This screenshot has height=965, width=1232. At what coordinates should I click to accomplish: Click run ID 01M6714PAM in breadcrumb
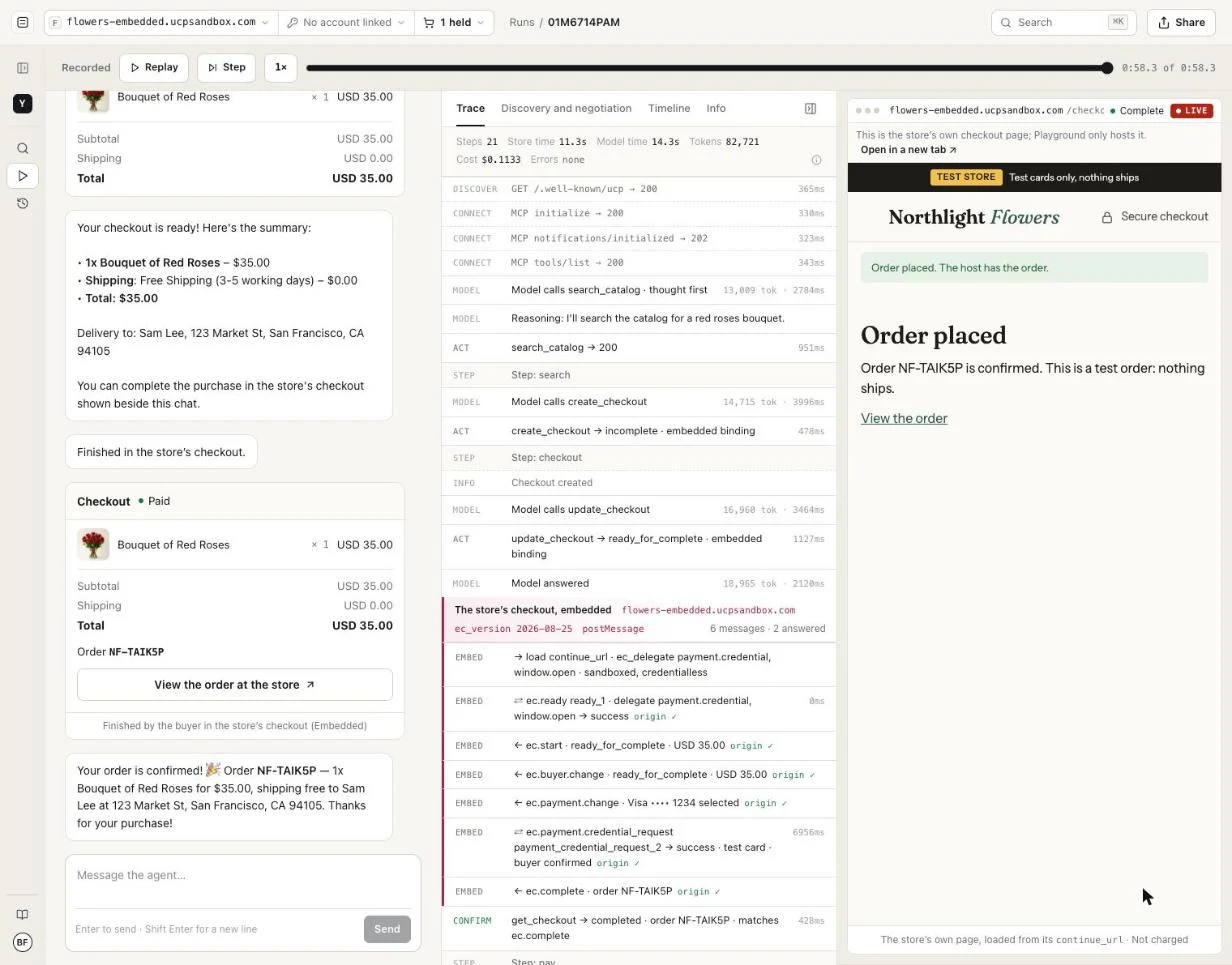click(x=584, y=22)
